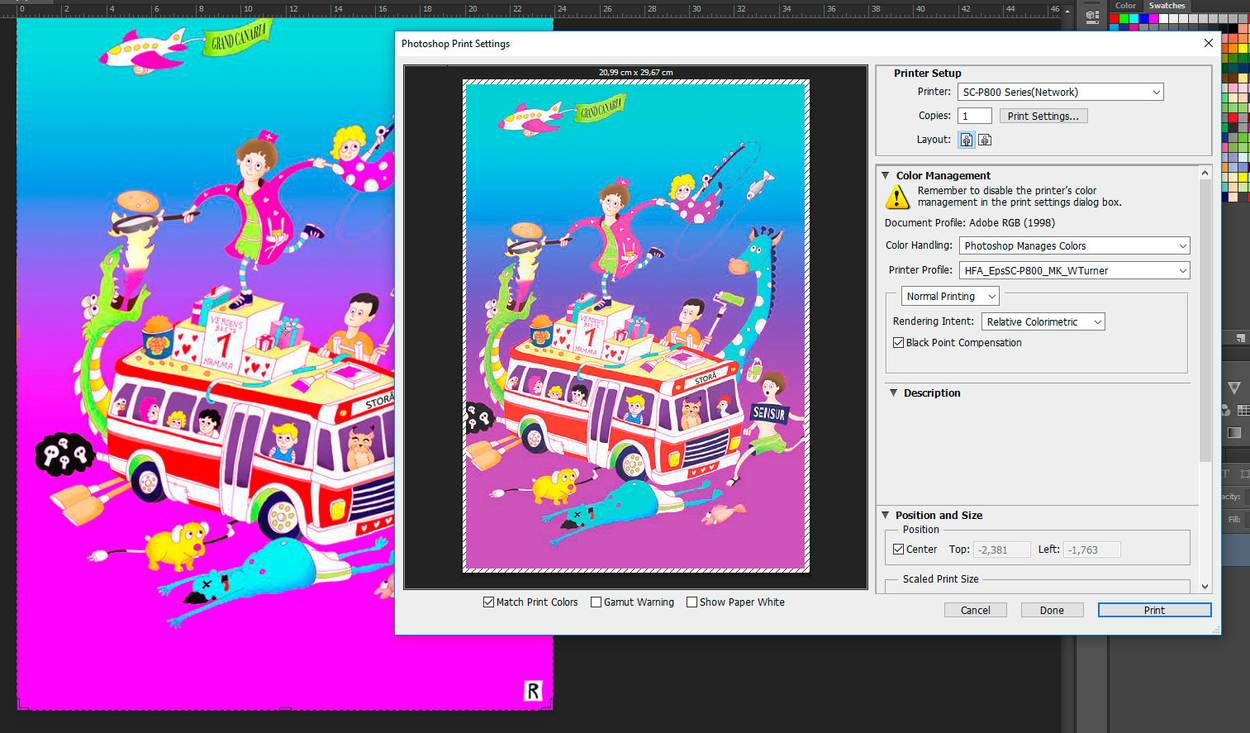The width and height of the screenshot is (1250, 733).
Task: Pick the red swatch in Swatches panel
Action: click(1114, 18)
